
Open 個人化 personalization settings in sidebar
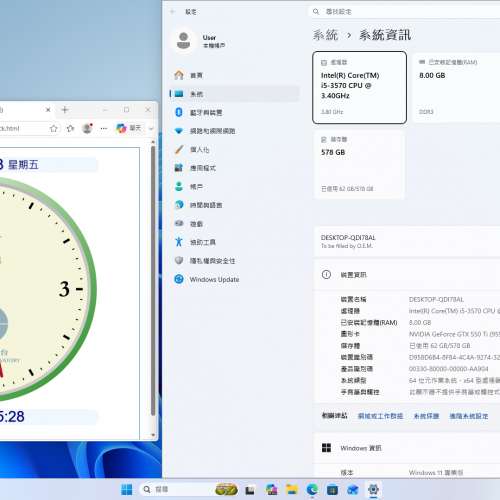tap(234, 150)
